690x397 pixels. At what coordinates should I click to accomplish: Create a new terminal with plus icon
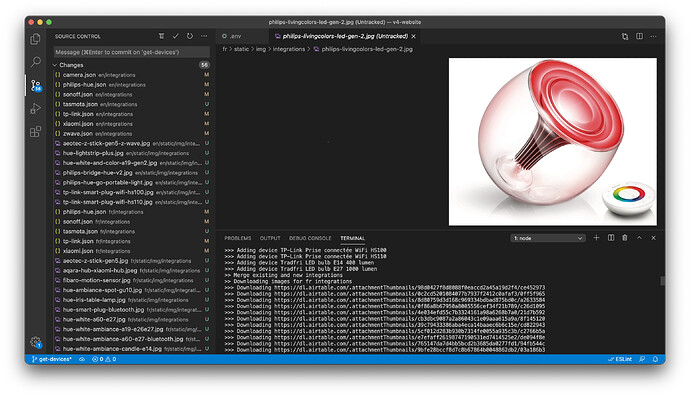[596, 238]
